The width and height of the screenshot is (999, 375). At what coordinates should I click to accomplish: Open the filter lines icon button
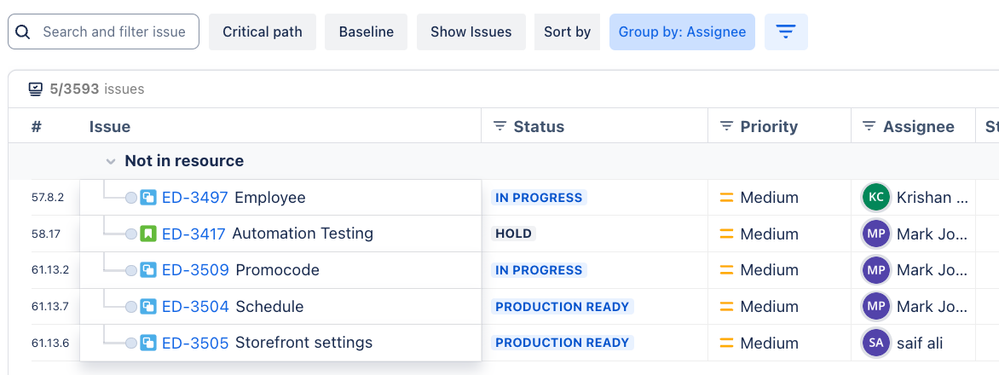click(786, 32)
